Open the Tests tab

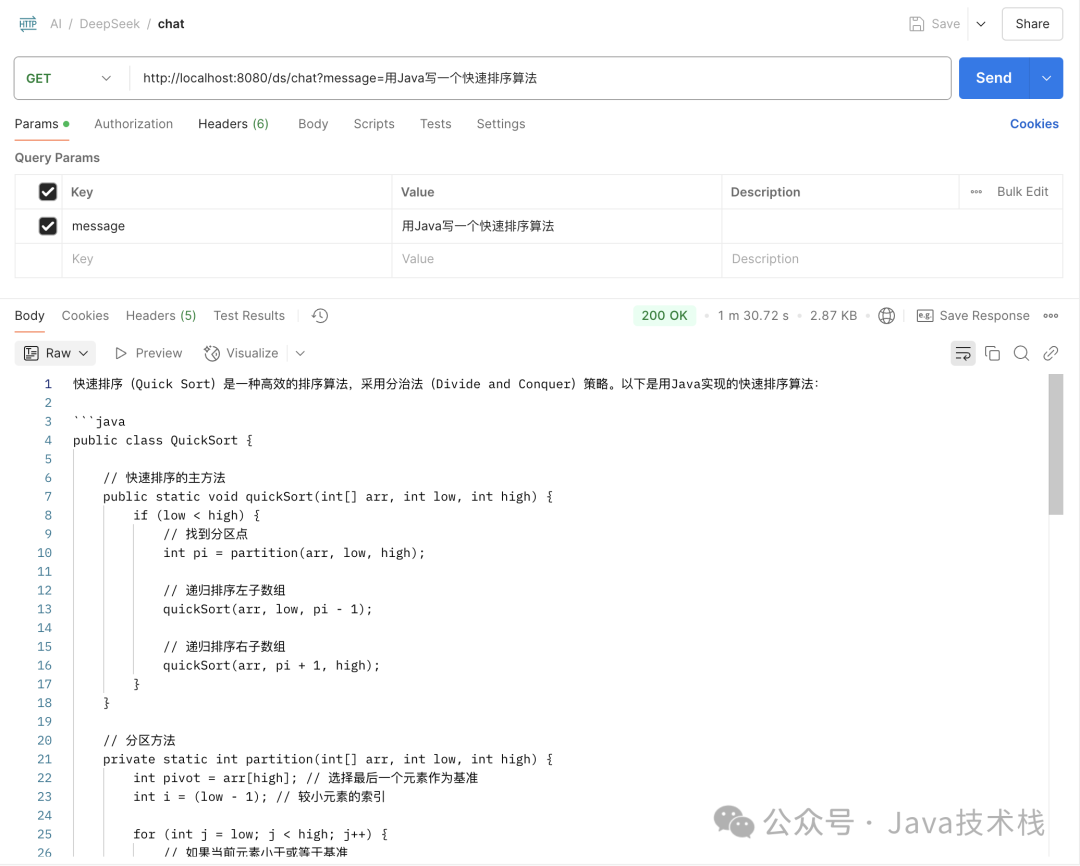(435, 124)
